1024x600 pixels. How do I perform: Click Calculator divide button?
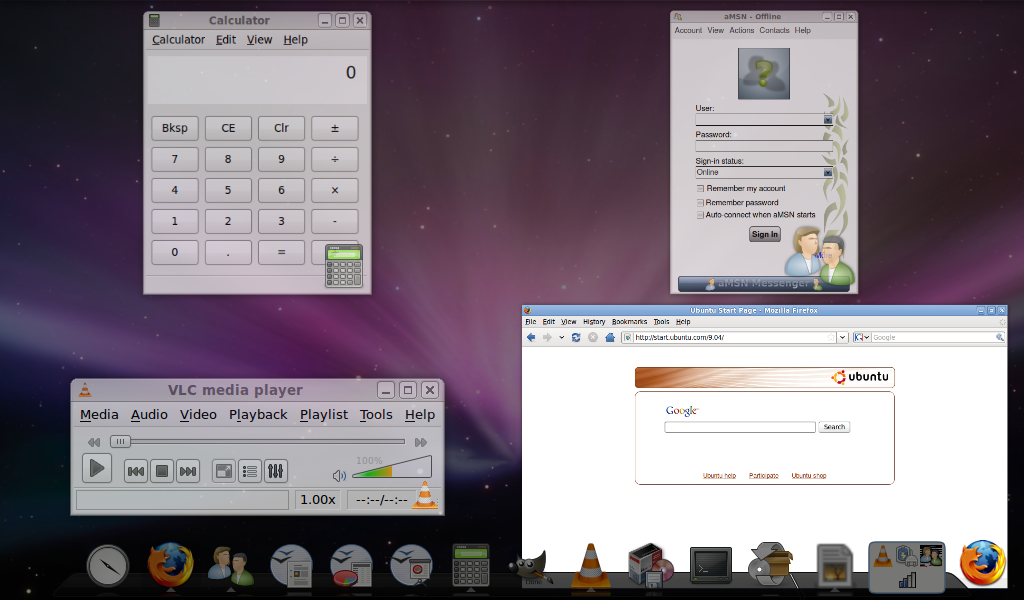coord(334,159)
